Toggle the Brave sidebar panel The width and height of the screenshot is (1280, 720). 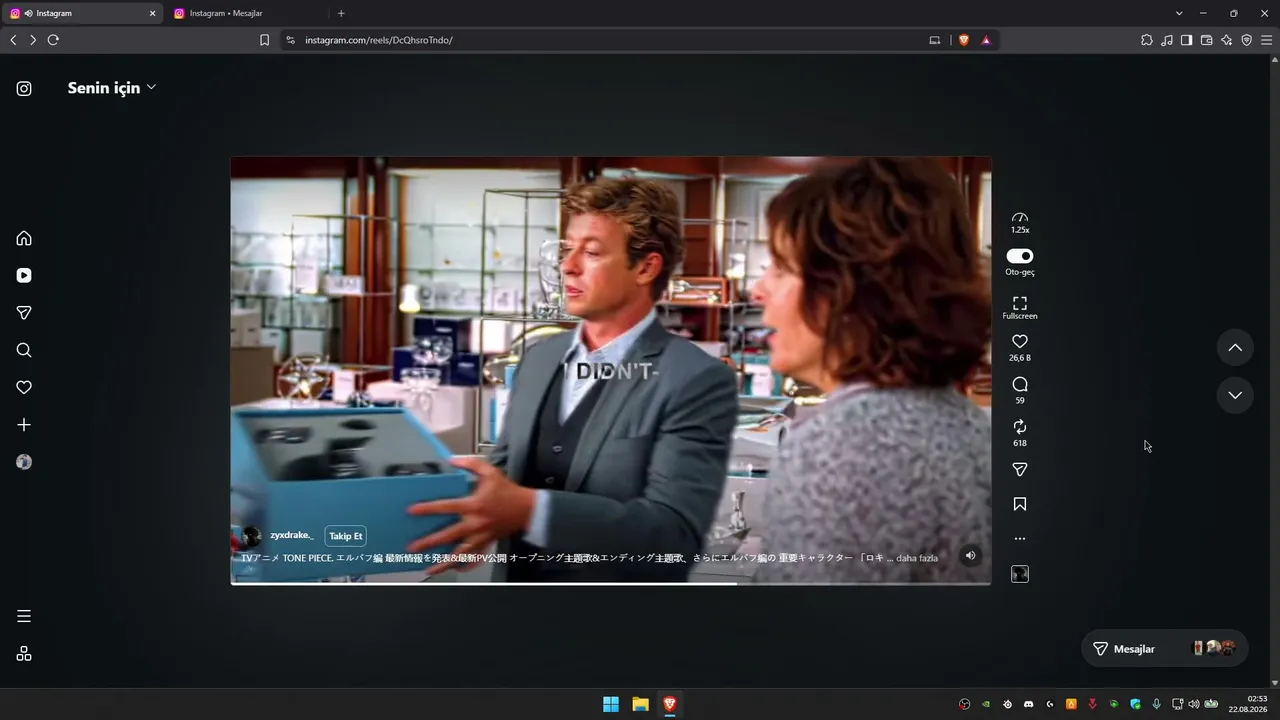(1187, 40)
